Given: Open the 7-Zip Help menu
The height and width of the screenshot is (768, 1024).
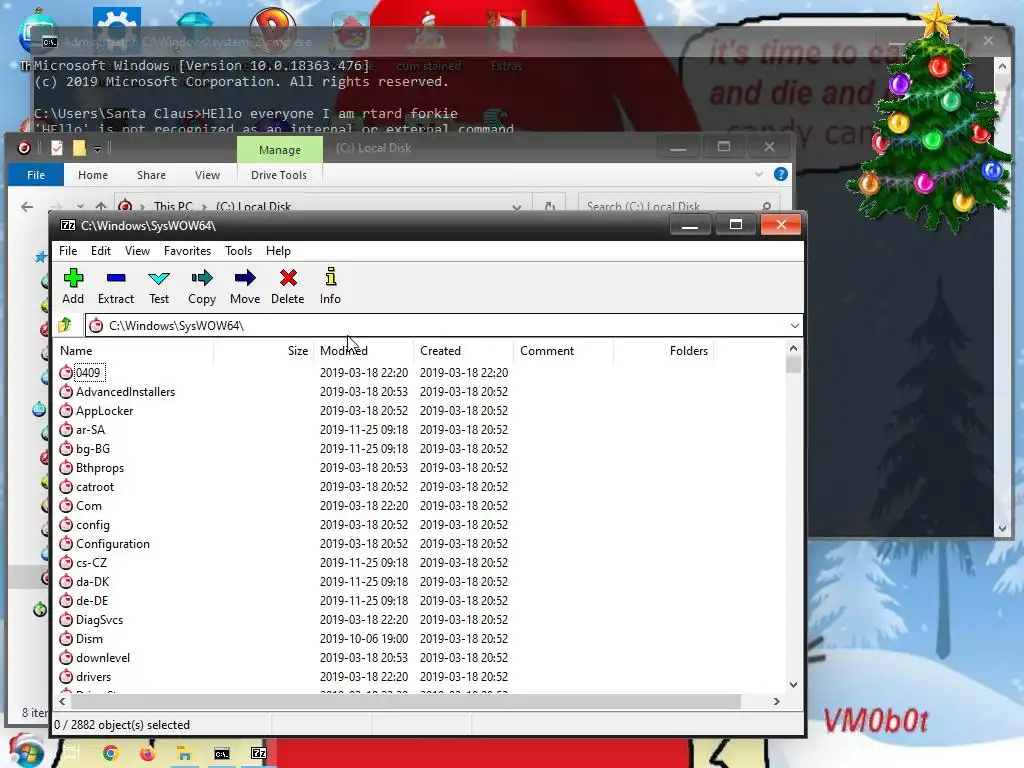Looking at the screenshot, I should pyautogui.click(x=278, y=251).
